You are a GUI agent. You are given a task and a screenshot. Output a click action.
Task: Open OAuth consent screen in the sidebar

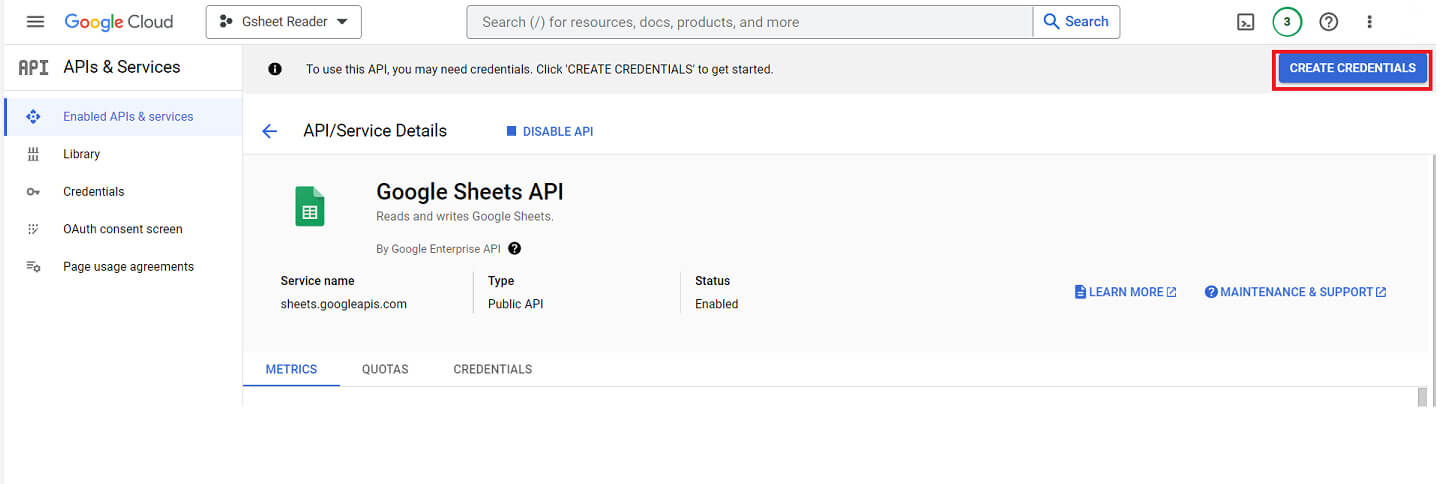123,229
